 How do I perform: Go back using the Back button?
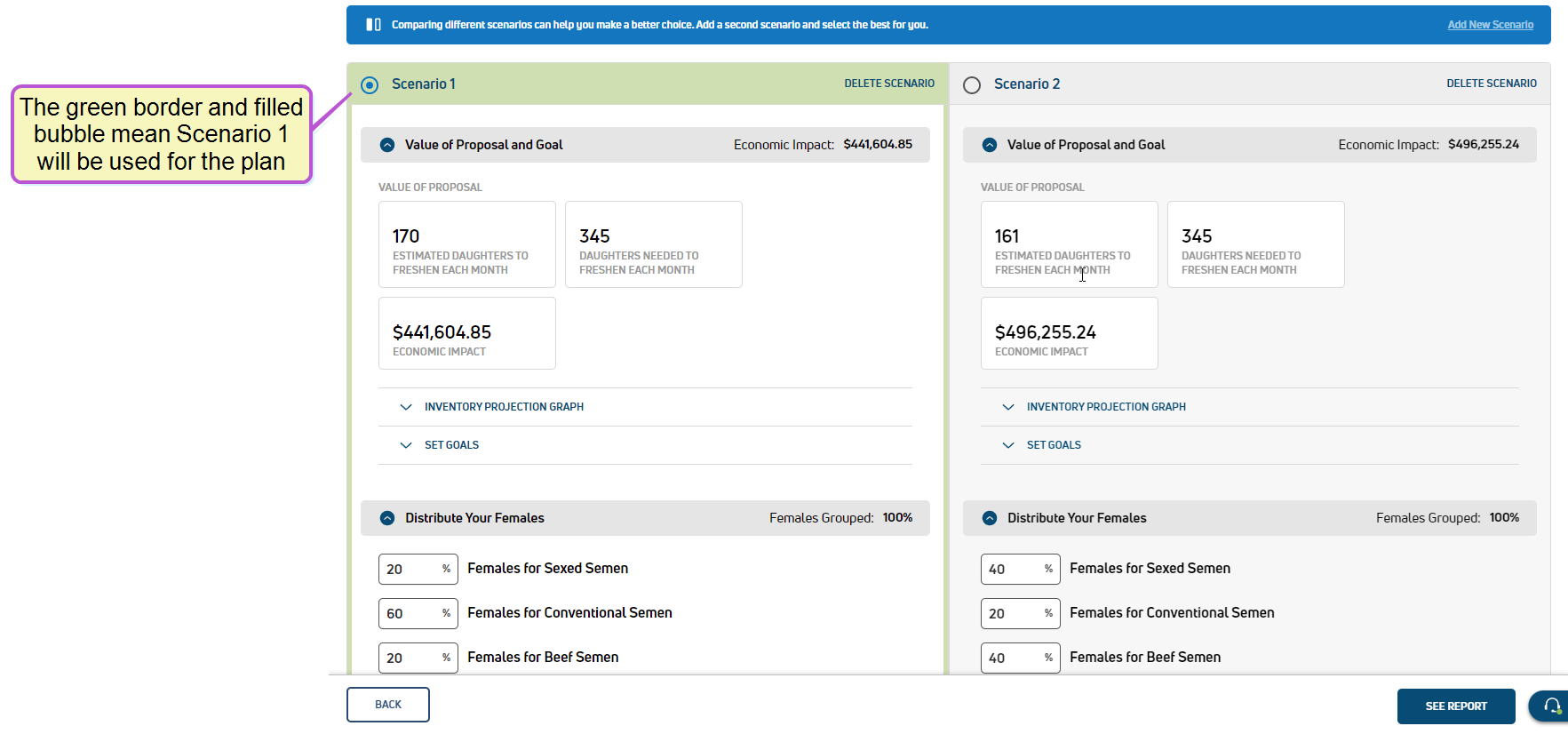tap(388, 705)
